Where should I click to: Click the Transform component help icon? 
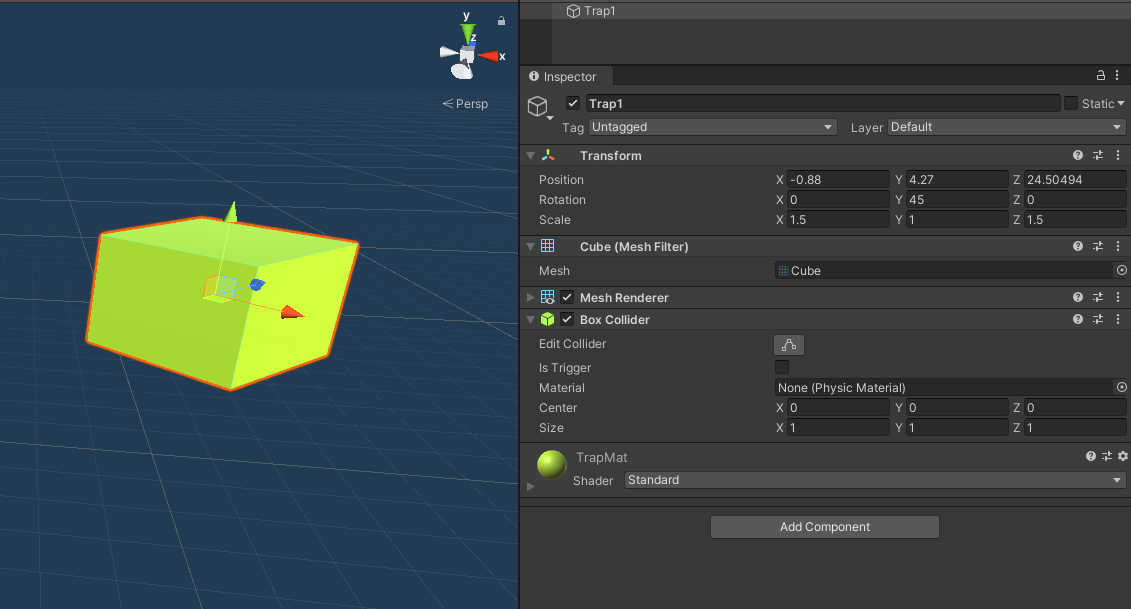tap(1077, 155)
